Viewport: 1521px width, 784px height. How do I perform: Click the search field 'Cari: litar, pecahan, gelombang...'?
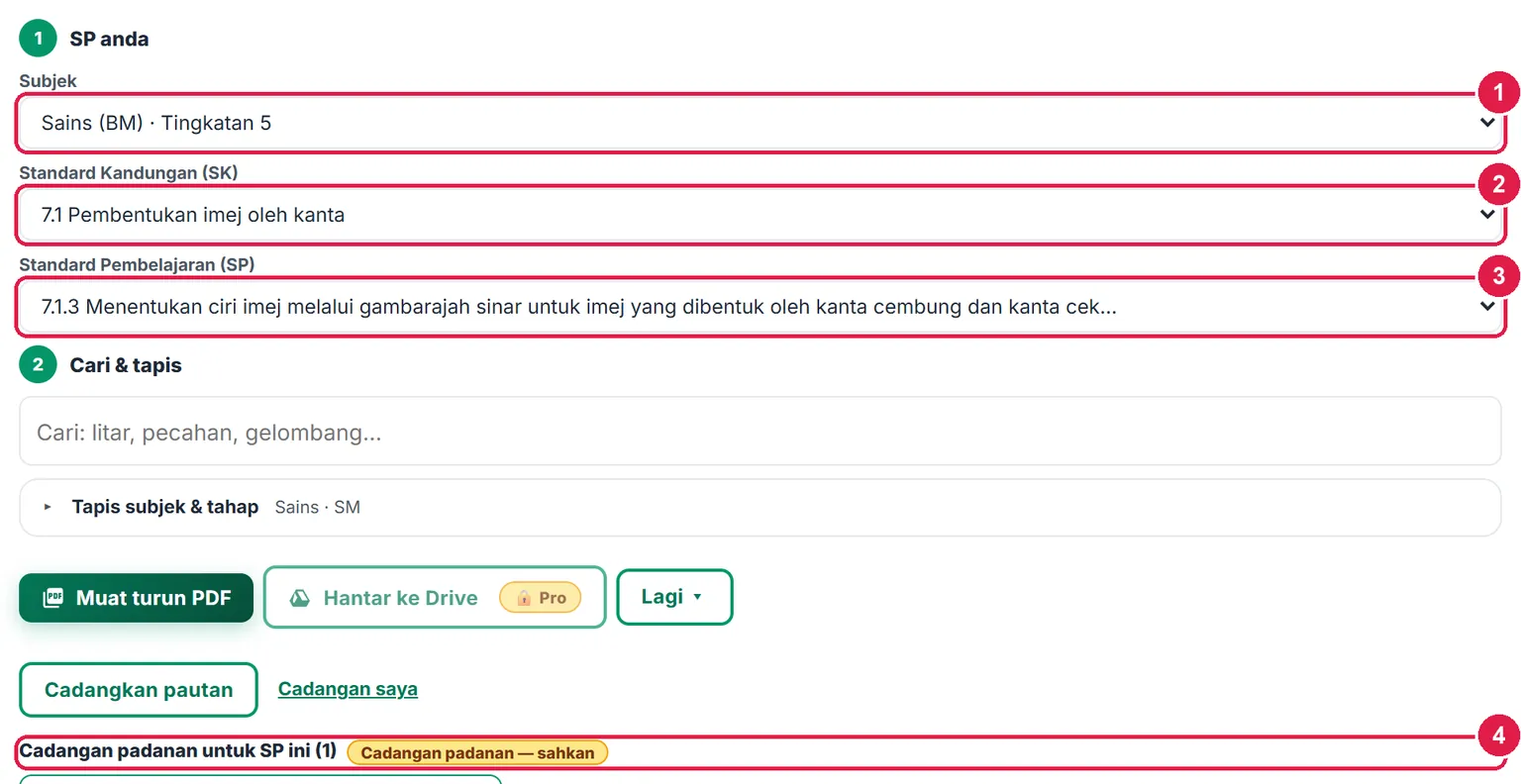[760, 432]
